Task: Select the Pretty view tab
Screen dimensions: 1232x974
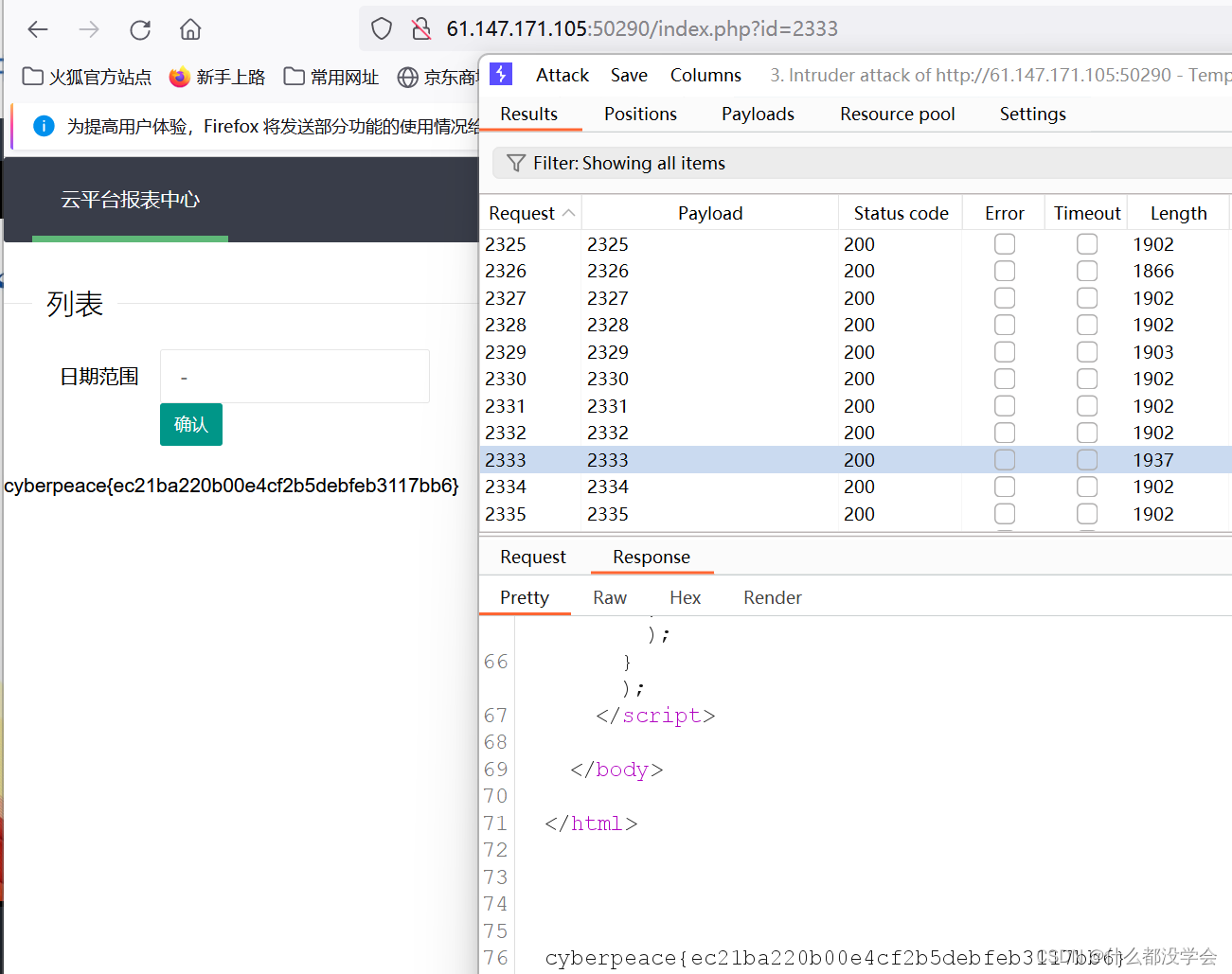Action: pyautogui.click(x=525, y=597)
